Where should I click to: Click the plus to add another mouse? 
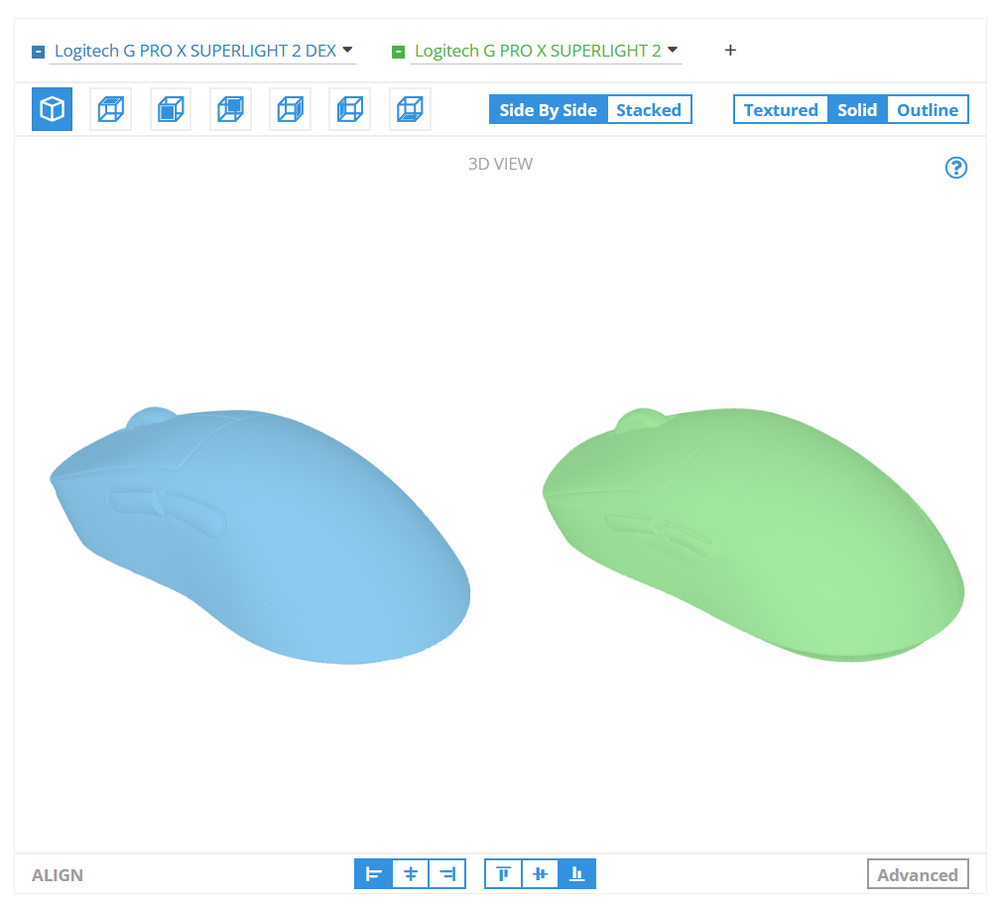click(730, 50)
